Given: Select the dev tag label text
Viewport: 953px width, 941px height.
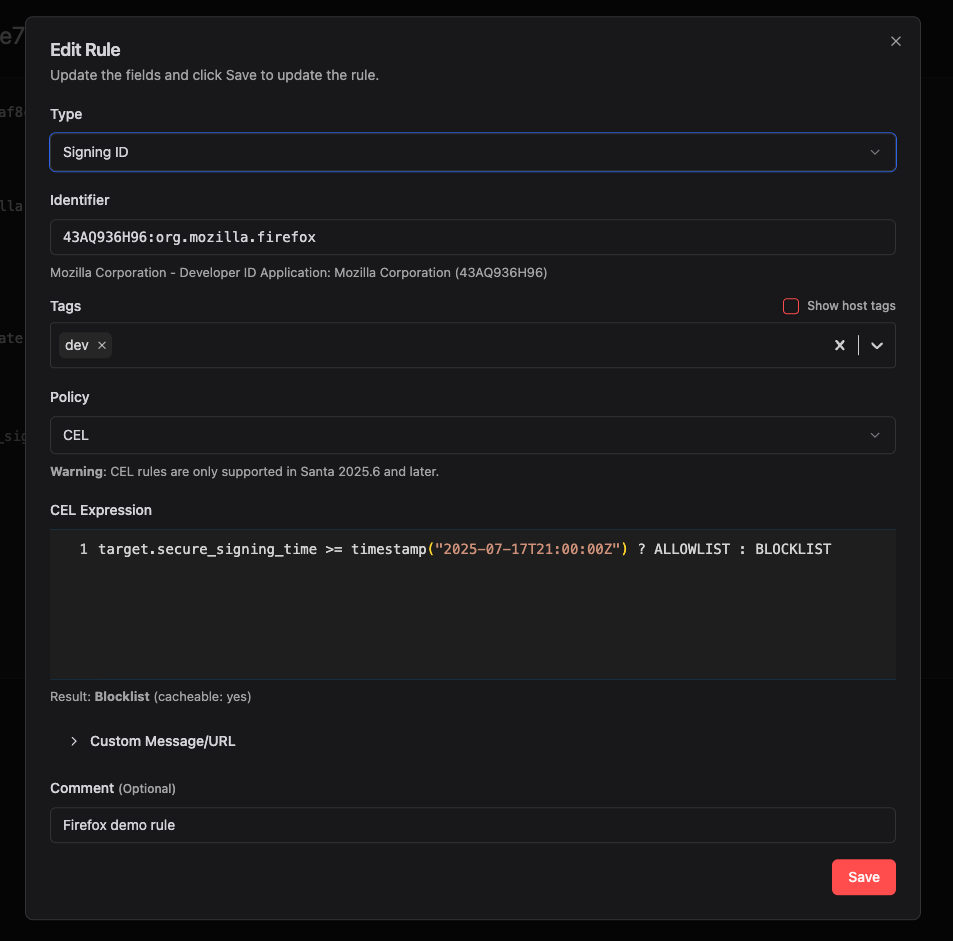Looking at the screenshot, I should coord(76,345).
